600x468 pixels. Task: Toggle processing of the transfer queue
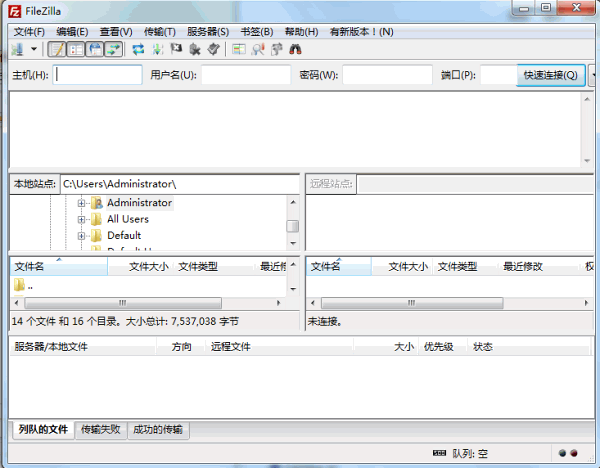[x=157, y=49]
